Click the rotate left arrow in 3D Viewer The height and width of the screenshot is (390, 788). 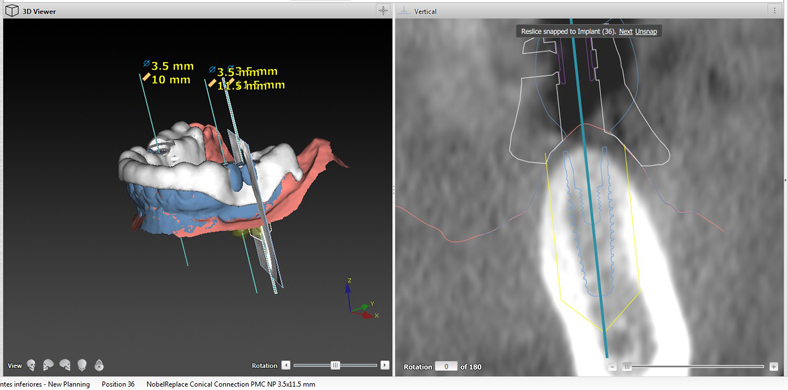pyautogui.click(x=285, y=365)
